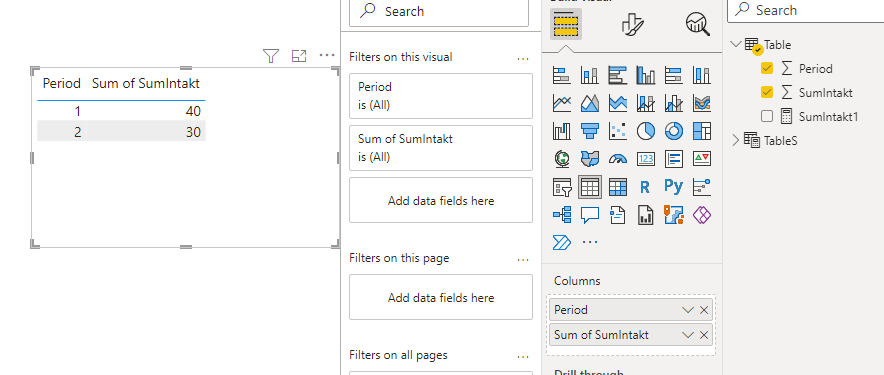884x375 pixels.
Task: Focus the Filters pane Search box
Action: click(x=439, y=12)
